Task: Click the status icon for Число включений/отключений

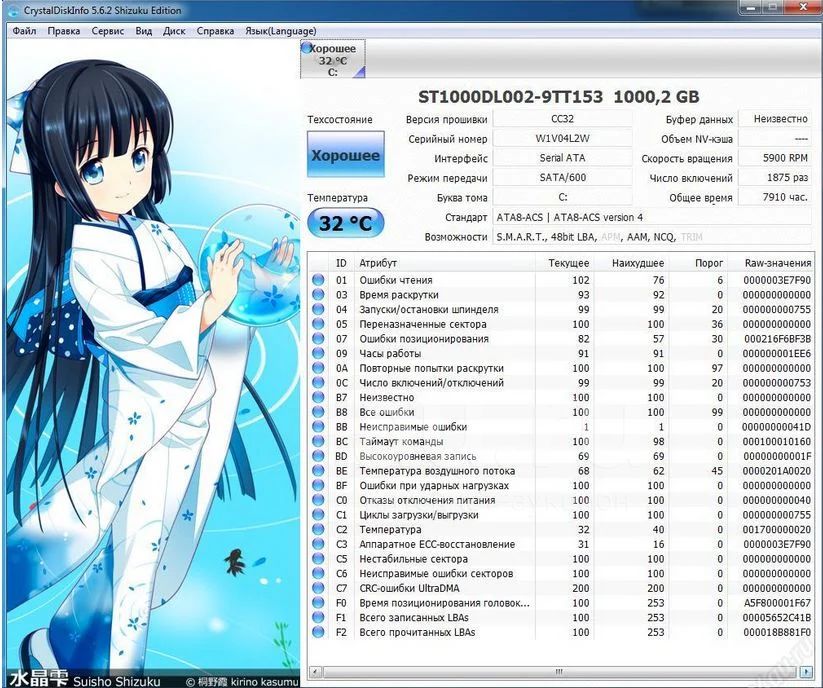Action: pos(318,383)
